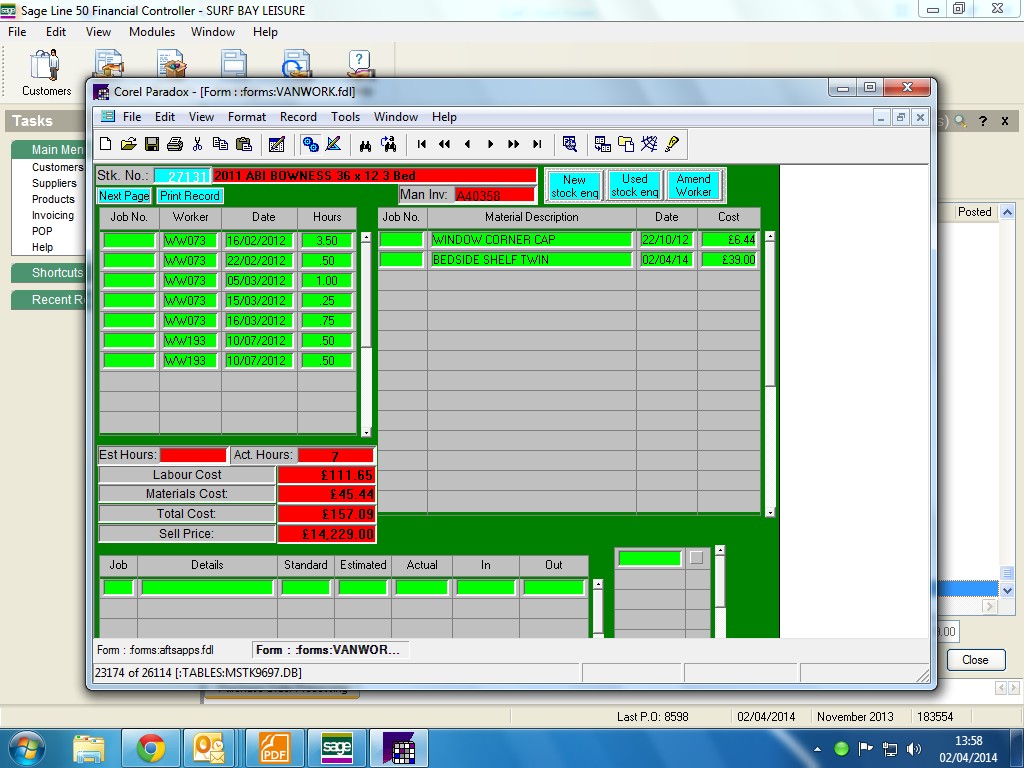Viewport: 1024px width, 768px height.
Task: Click the Cut scissors icon
Action: pyautogui.click(x=198, y=144)
